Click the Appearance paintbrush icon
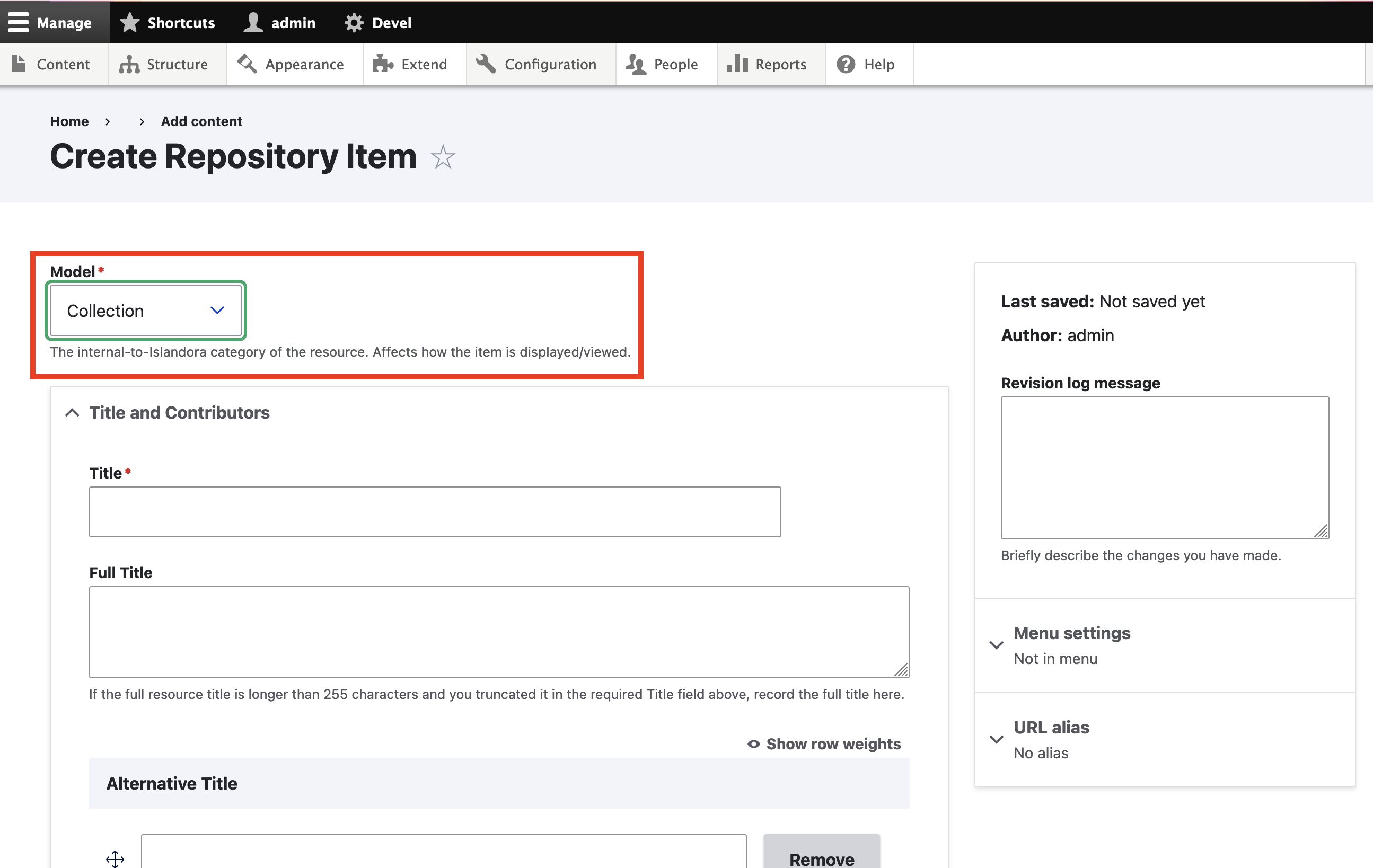1373x868 pixels. pyautogui.click(x=246, y=64)
